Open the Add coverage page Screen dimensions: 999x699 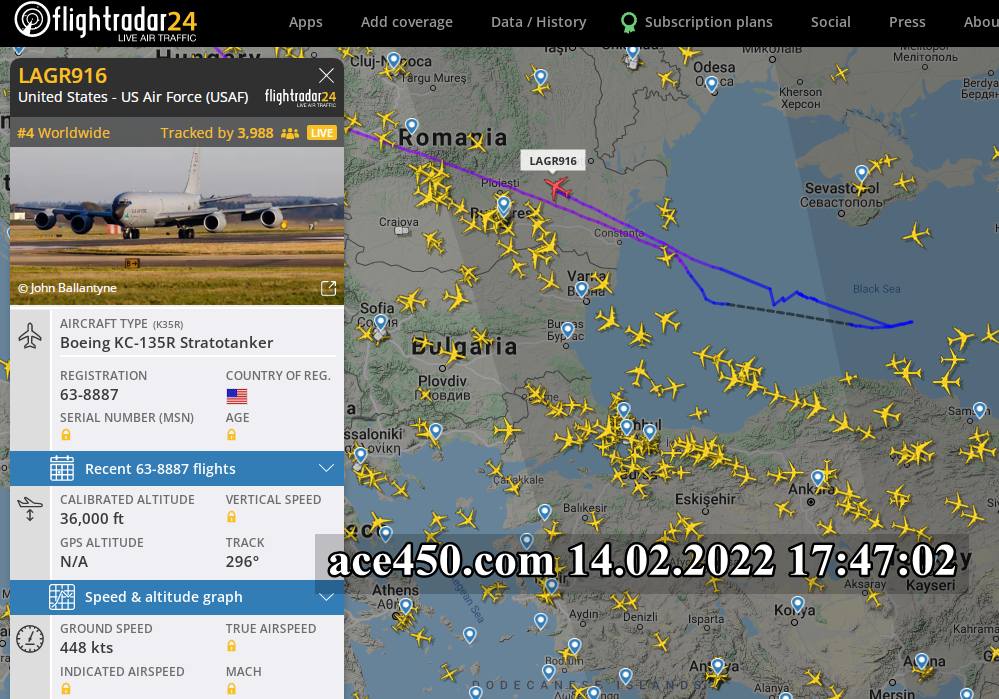pyautogui.click(x=406, y=22)
